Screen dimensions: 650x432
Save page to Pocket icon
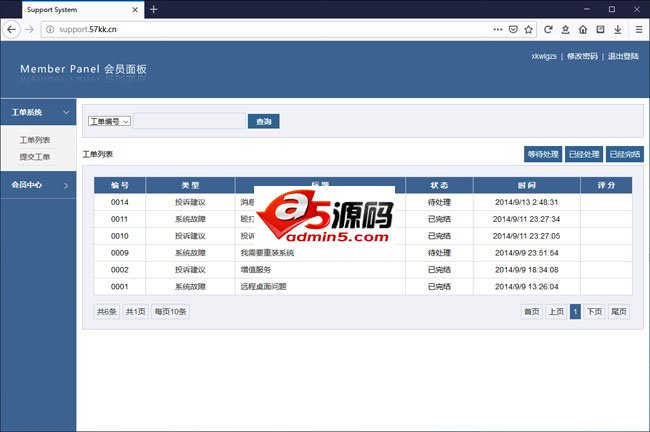coord(513,29)
